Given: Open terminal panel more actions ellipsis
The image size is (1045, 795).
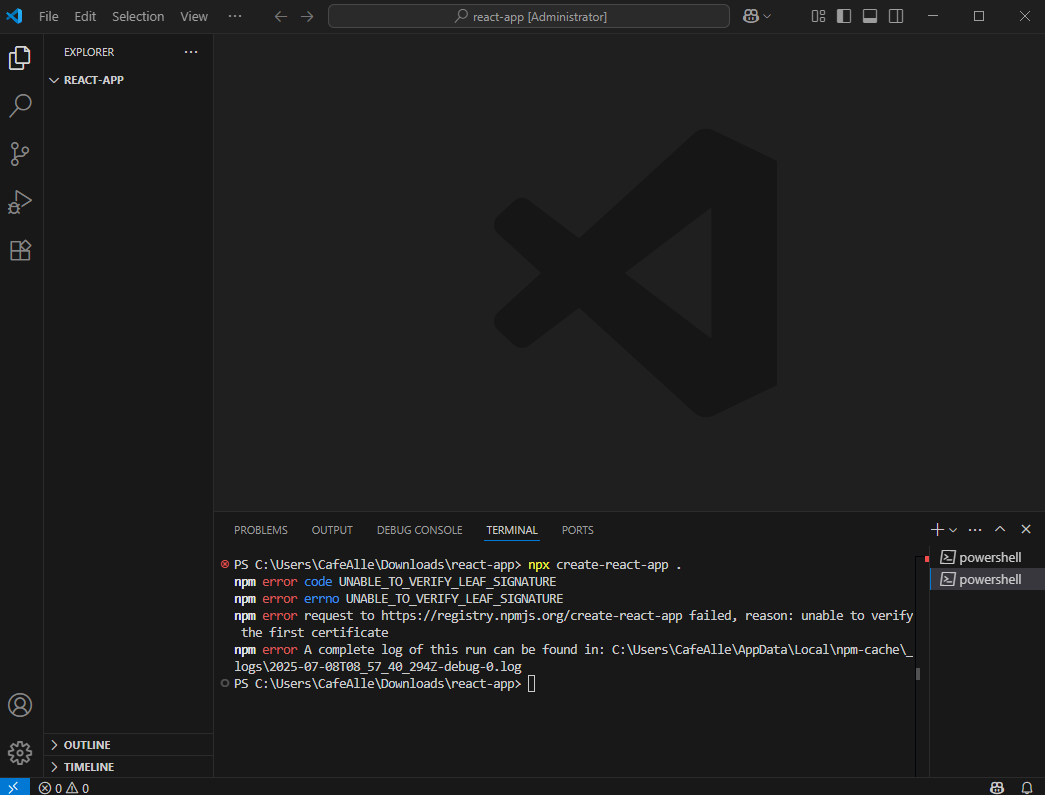Looking at the screenshot, I should point(974,530).
